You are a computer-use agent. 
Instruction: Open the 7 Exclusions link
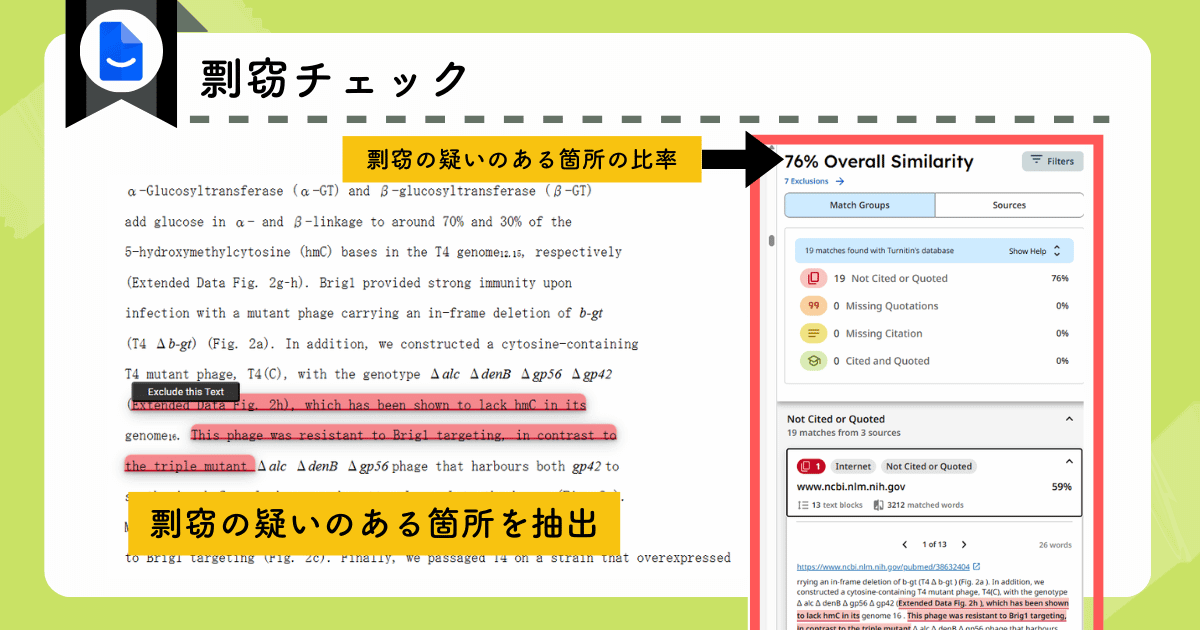point(815,181)
